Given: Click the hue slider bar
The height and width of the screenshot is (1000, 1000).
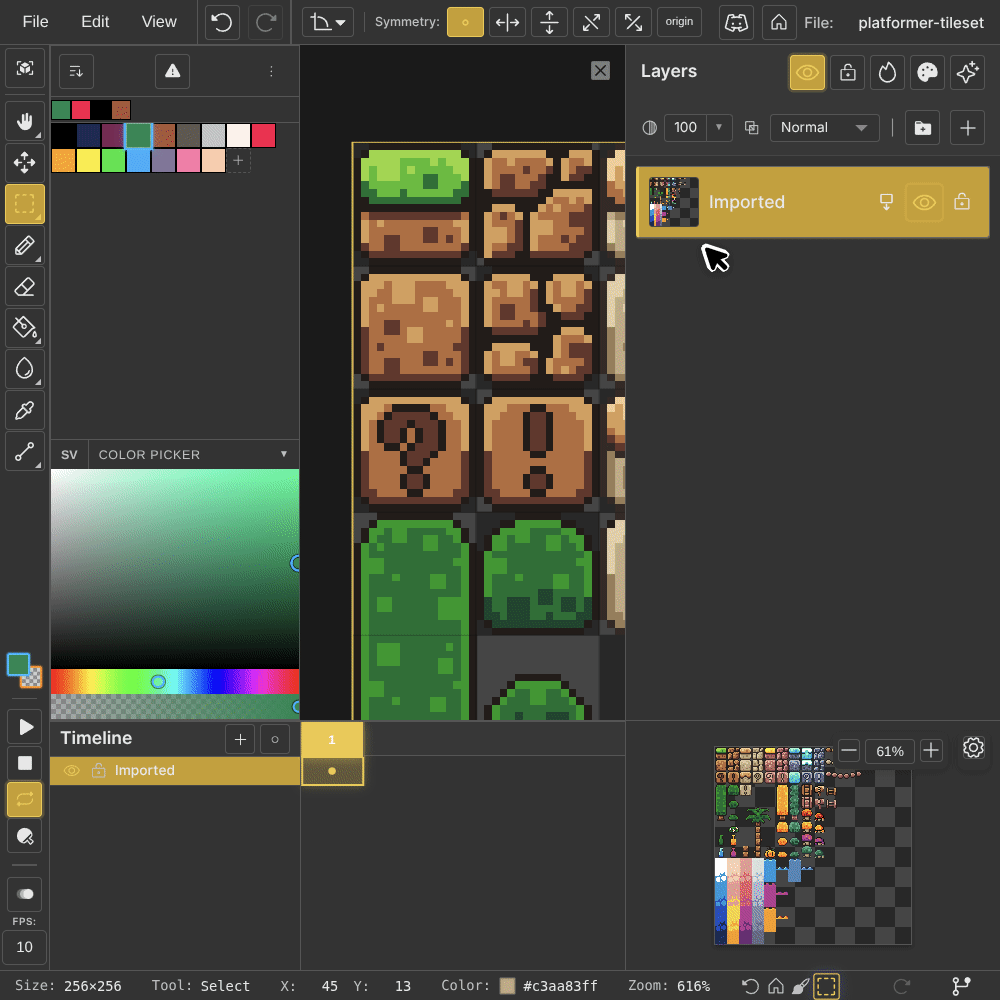Looking at the screenshot, I should [175, 682].
